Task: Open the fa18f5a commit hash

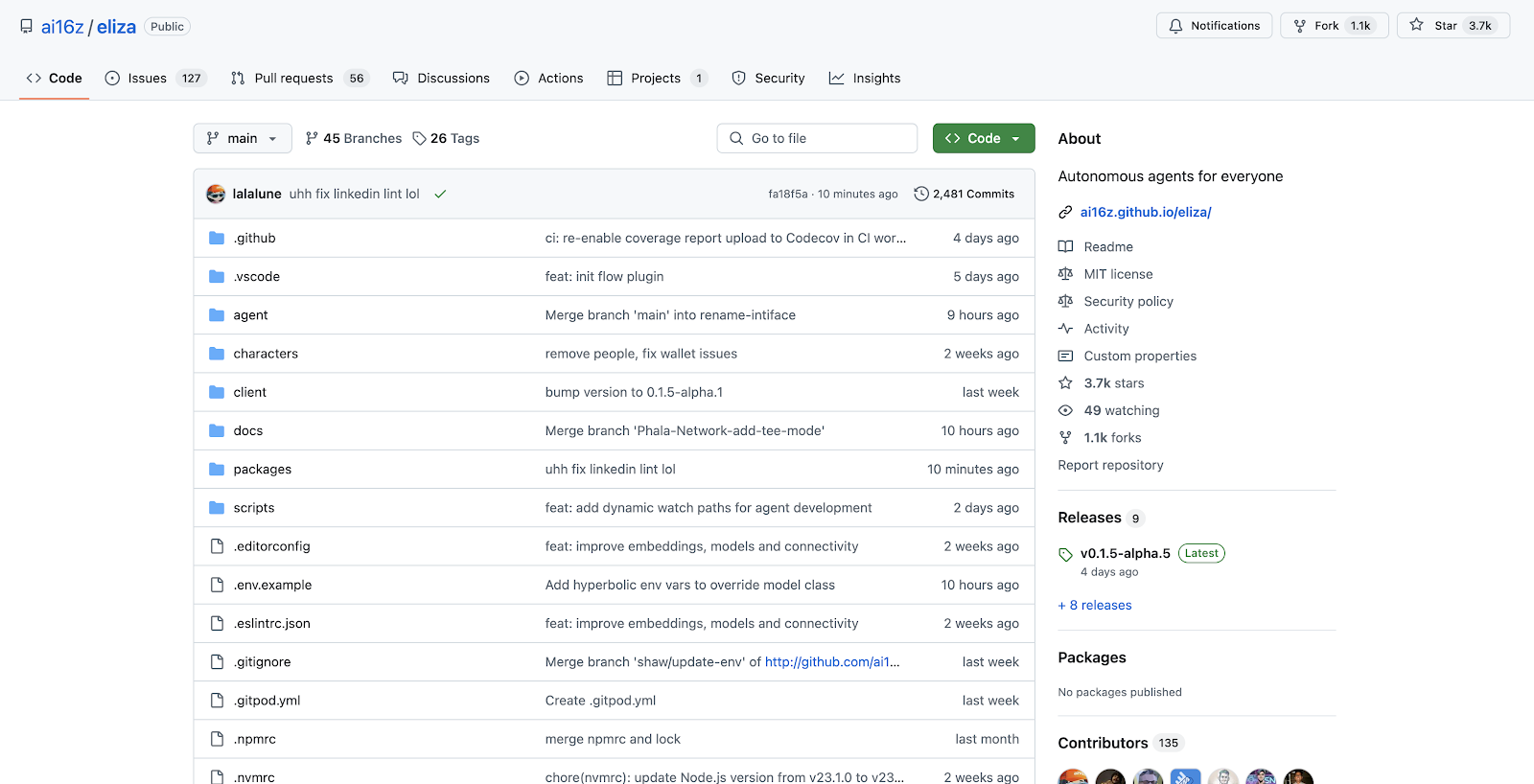Action: coord(787,194)
